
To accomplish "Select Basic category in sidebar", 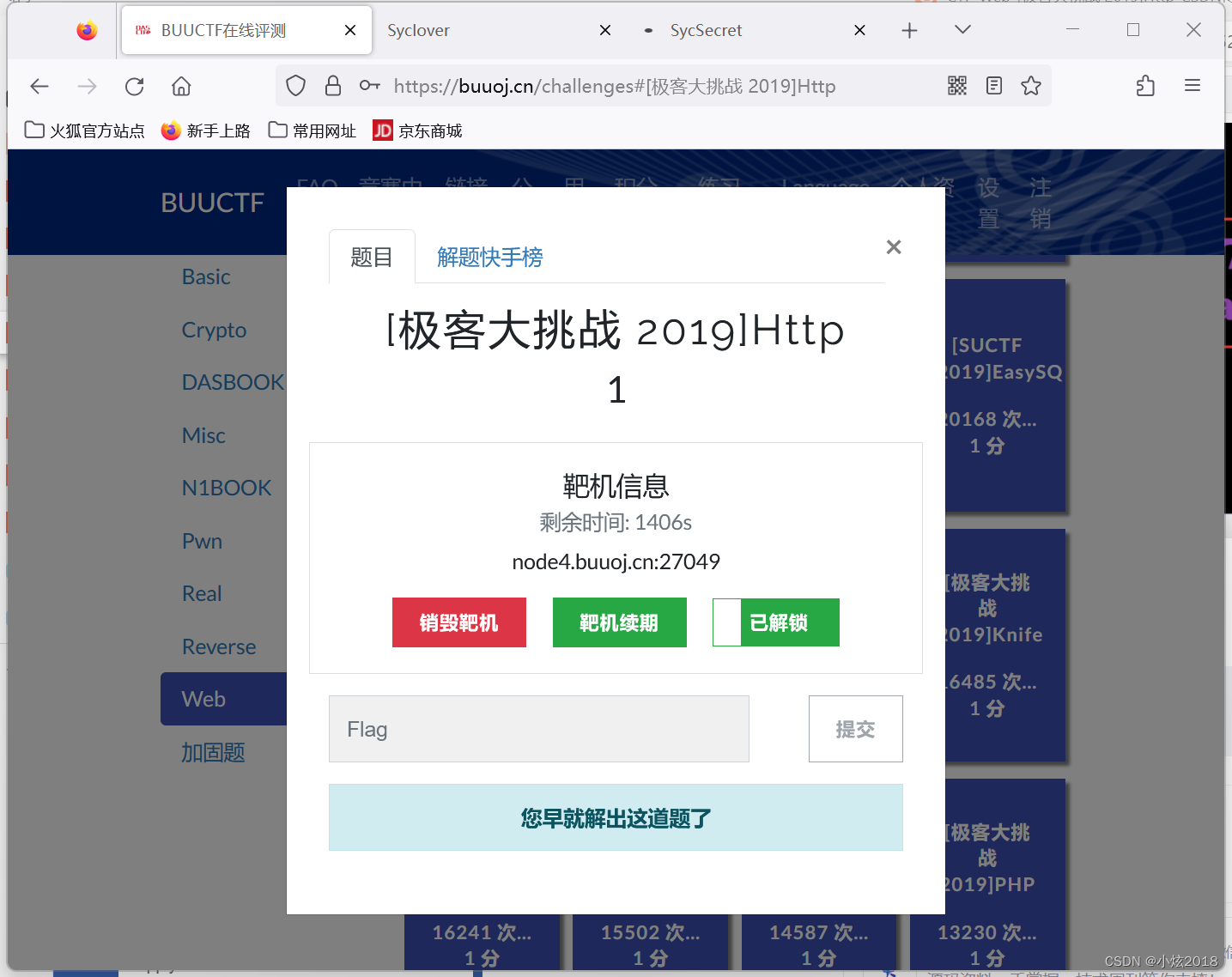I will (x=206, y=276).
